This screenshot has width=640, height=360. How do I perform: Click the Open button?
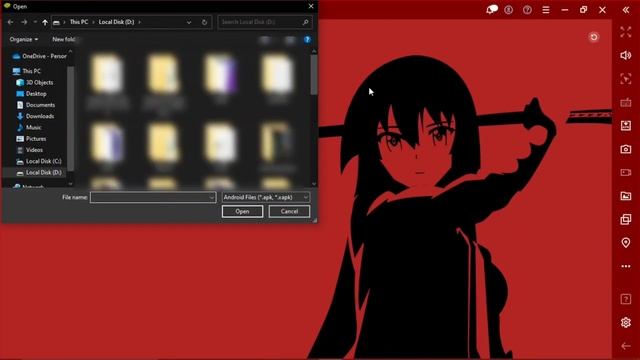[x=242, y=211]
